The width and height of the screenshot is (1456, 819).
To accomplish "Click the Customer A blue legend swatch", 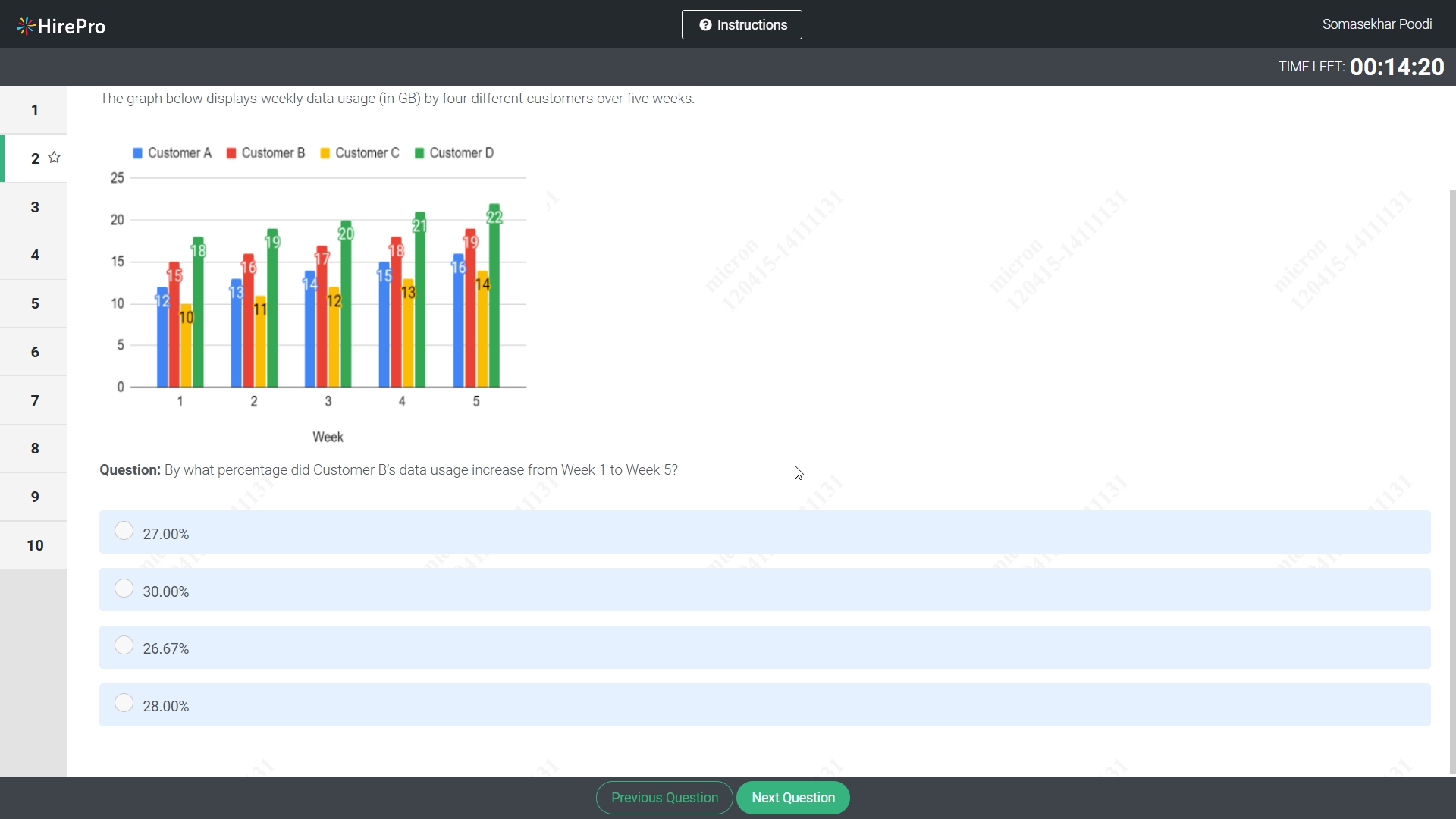I will pos(137,153).
